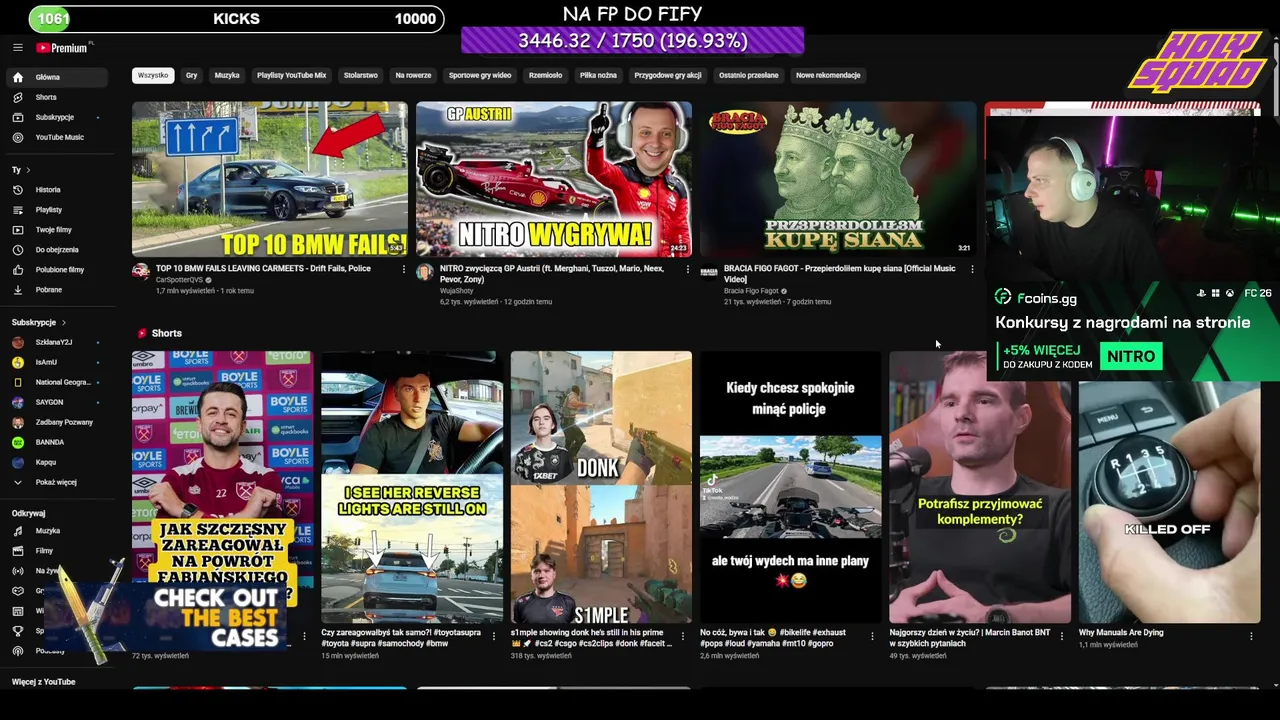
Task: Open options for s1mple donk short
Action: click(683, 636)
